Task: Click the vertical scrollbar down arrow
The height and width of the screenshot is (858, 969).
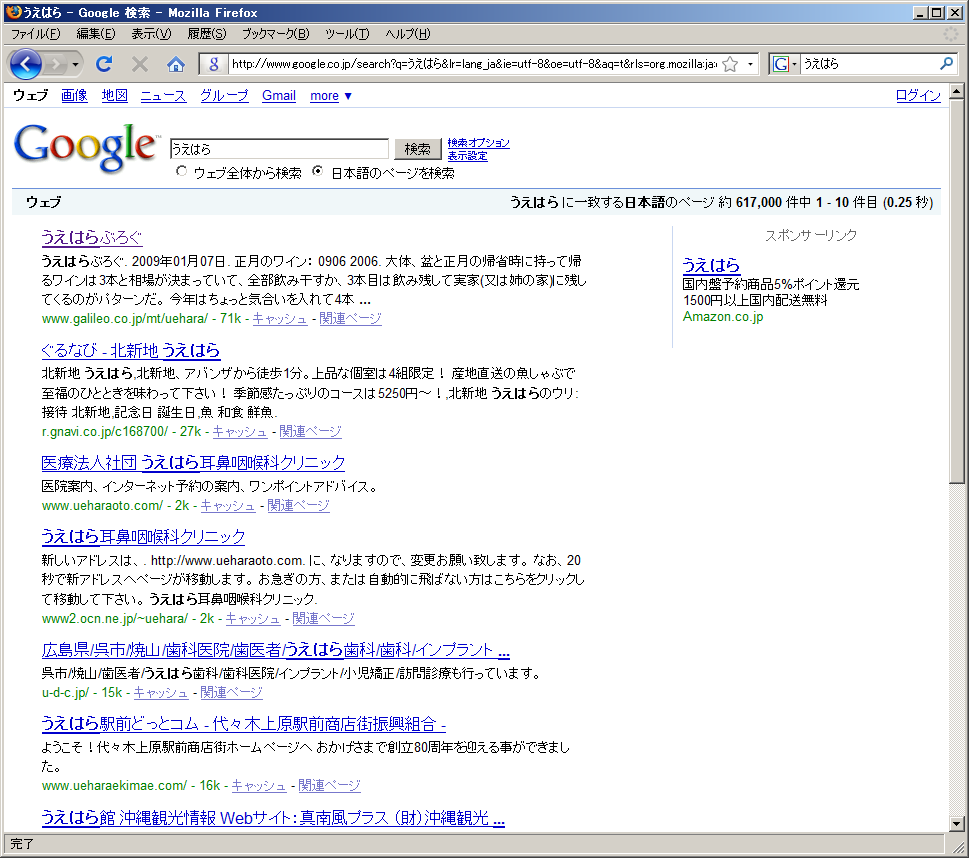Action: coord(957,823)
